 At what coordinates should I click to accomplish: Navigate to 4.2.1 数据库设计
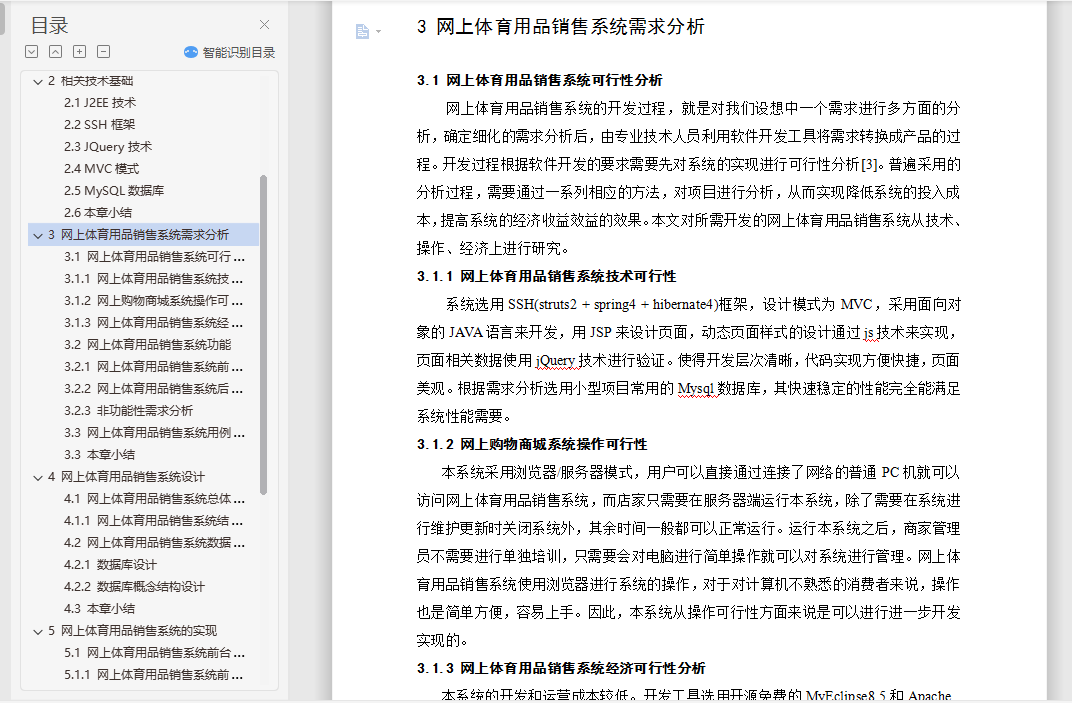pos(110,564)
